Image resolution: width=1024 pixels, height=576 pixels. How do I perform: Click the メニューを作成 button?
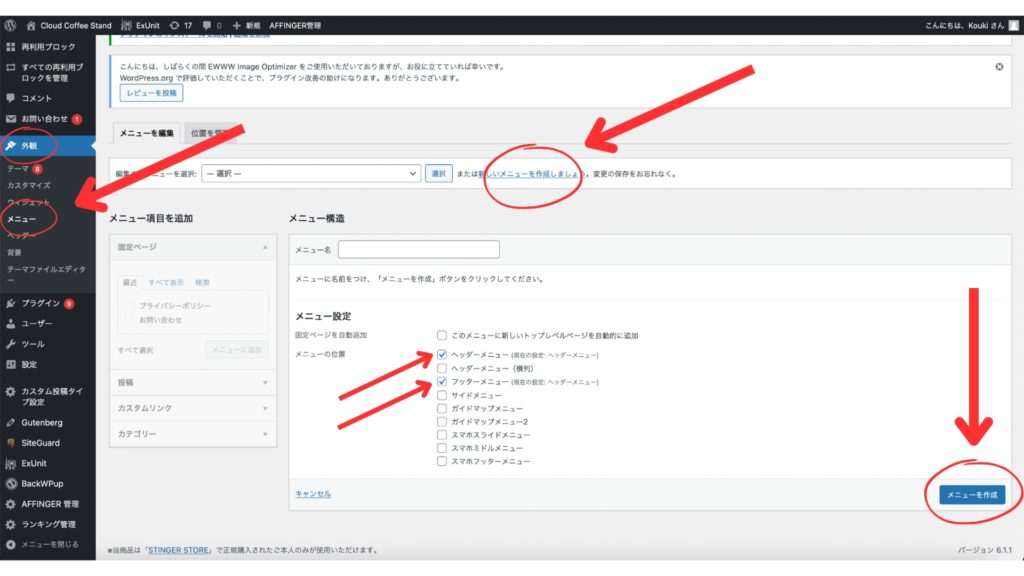[972, 494]
